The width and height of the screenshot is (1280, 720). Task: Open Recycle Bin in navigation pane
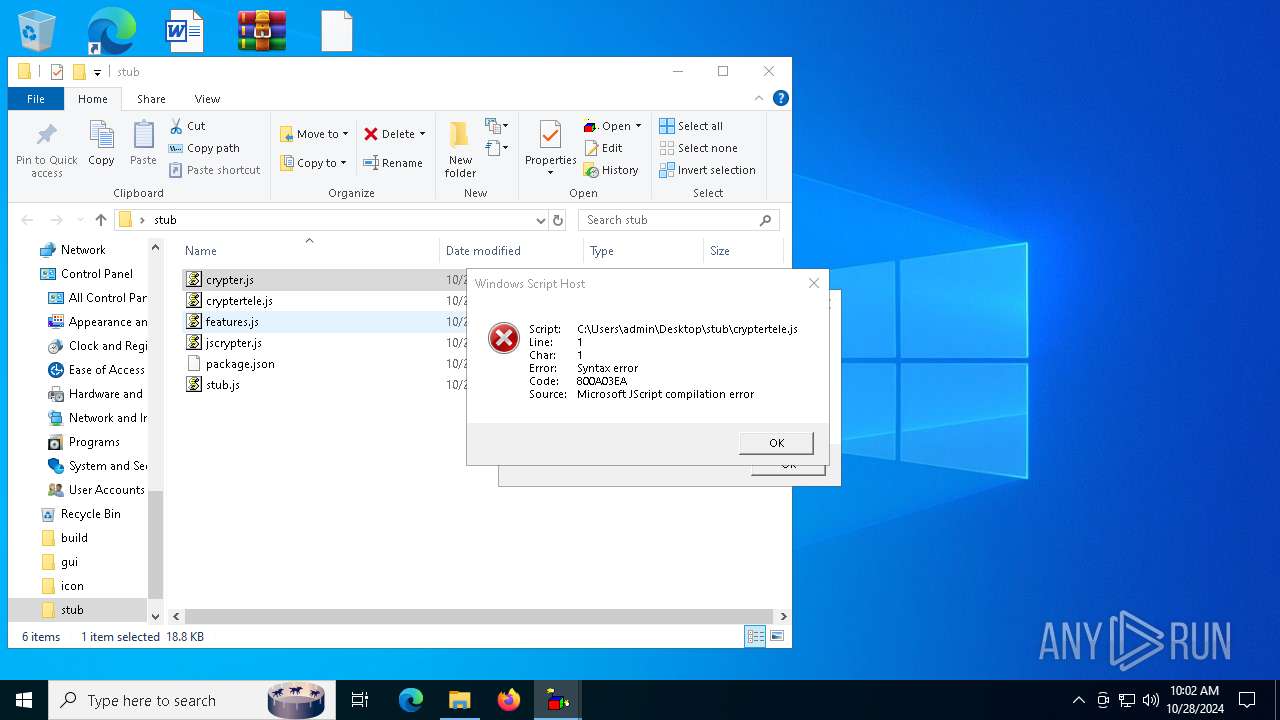[x=90, y=514]
